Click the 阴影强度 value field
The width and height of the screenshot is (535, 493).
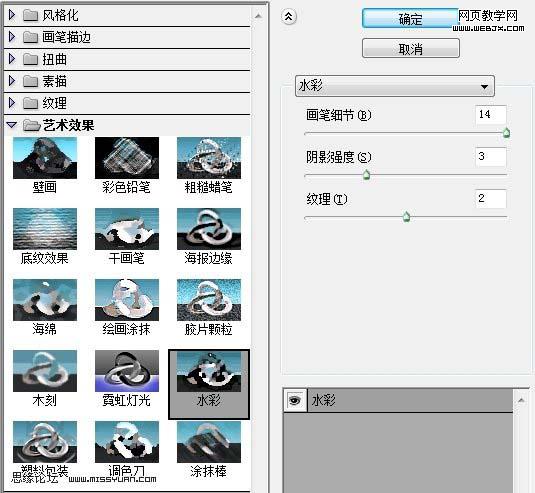click(x=491, y=156)
